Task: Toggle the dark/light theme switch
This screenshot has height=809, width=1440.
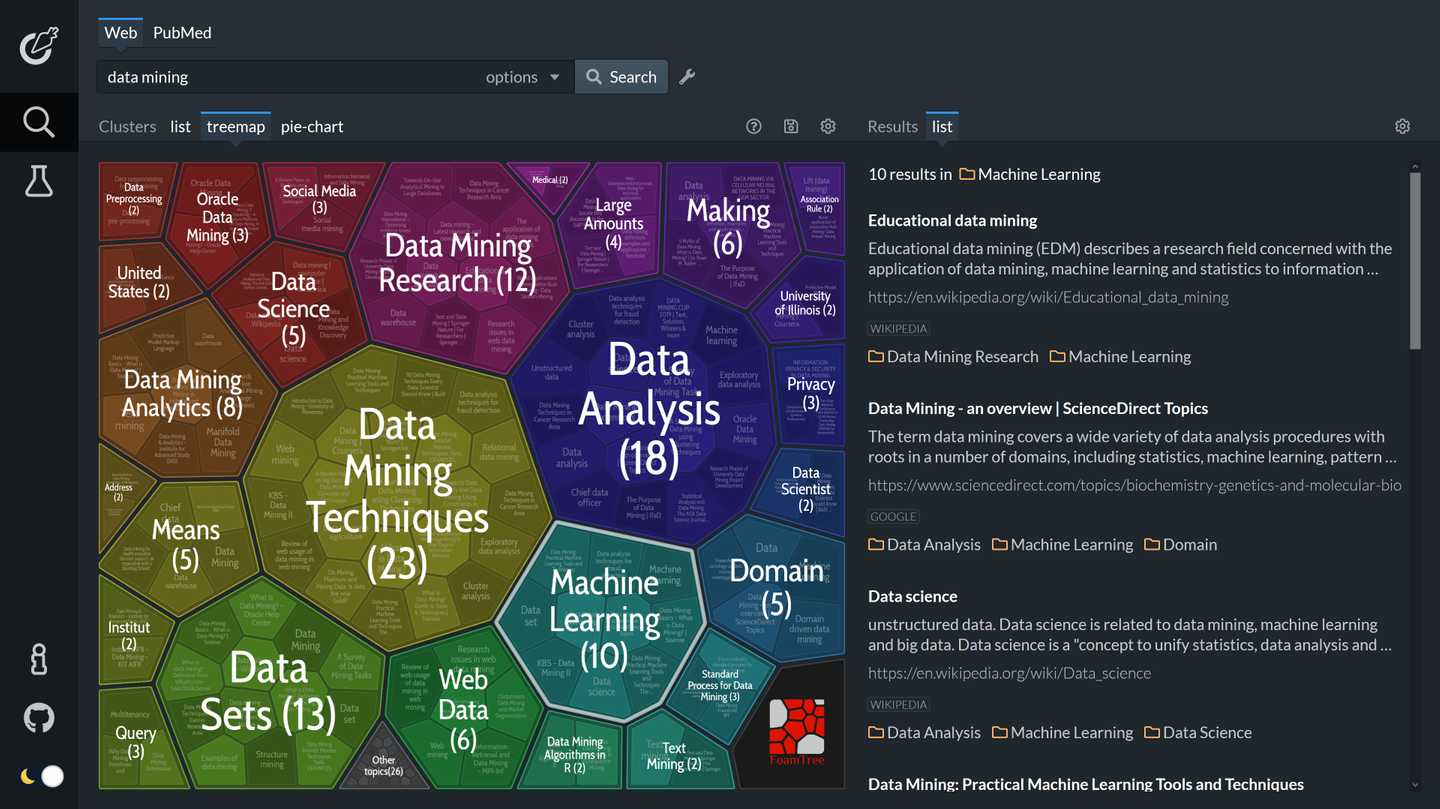Action: point(41,776)
